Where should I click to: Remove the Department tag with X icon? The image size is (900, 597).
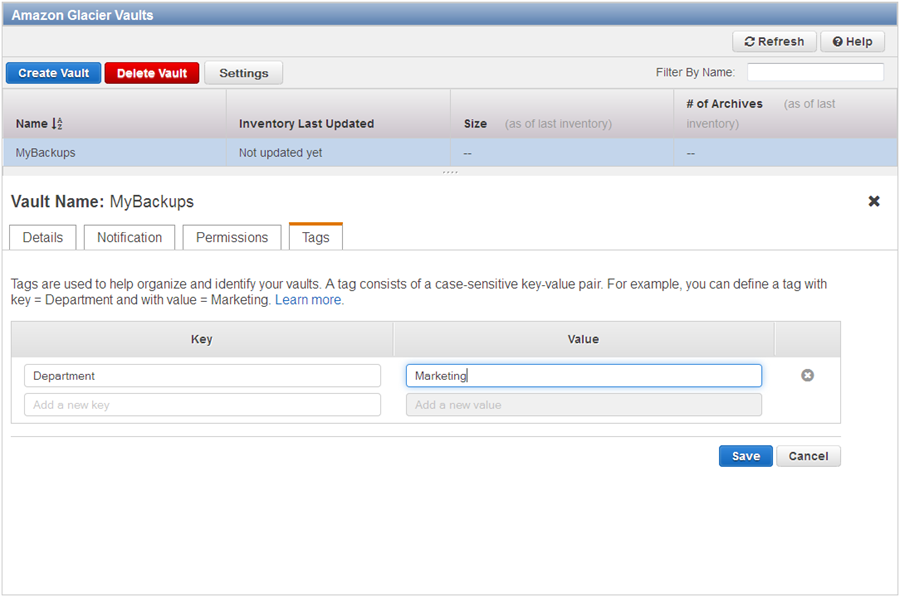[x=807, y=375]
